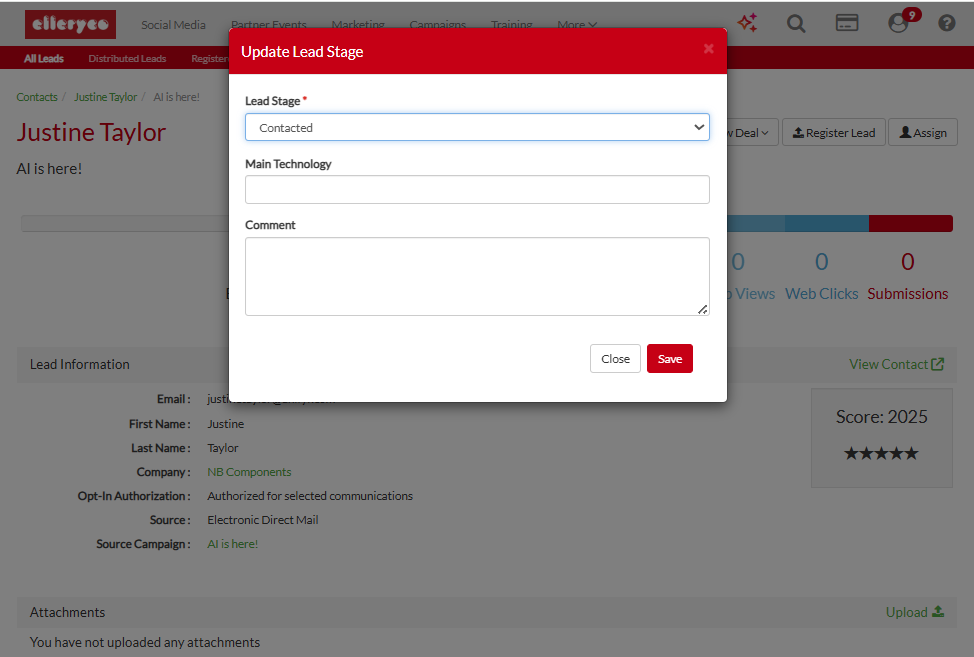Switch to the Distributed Leads tab
The image size is (974, 657).
point(127,58)
